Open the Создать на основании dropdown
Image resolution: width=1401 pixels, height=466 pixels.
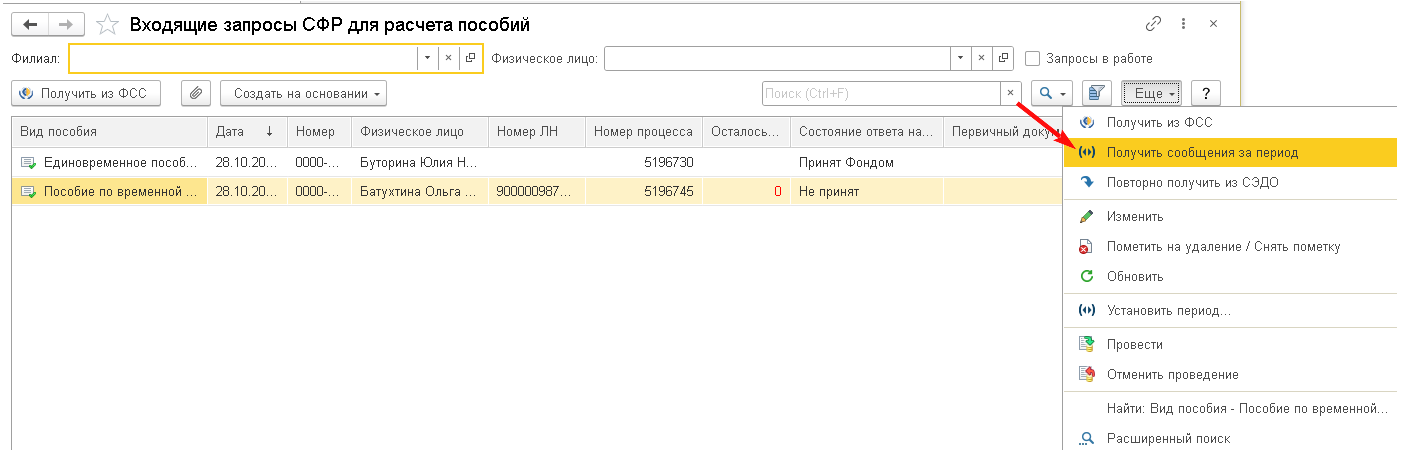pyautogui.click(x=303, y=93)
